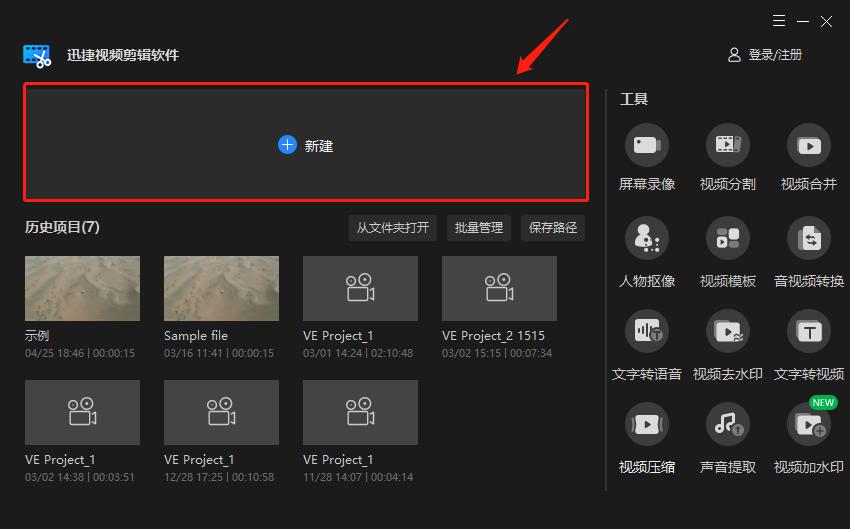Screen dimensions: 850x529
Task: Open the Sample file project thumbnail
Action: click(221, 288)
